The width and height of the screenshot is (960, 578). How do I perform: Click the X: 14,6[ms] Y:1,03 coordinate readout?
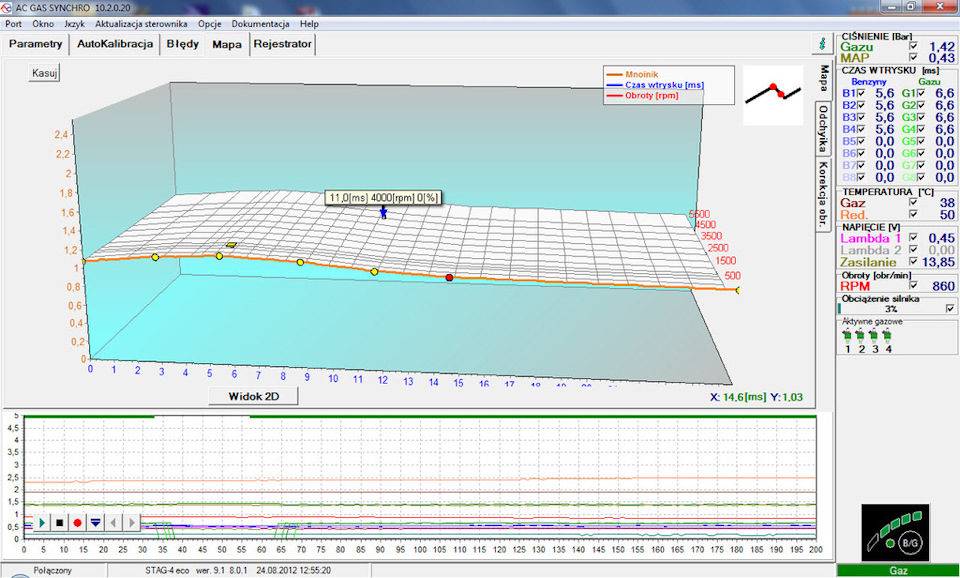coord(756,397)
